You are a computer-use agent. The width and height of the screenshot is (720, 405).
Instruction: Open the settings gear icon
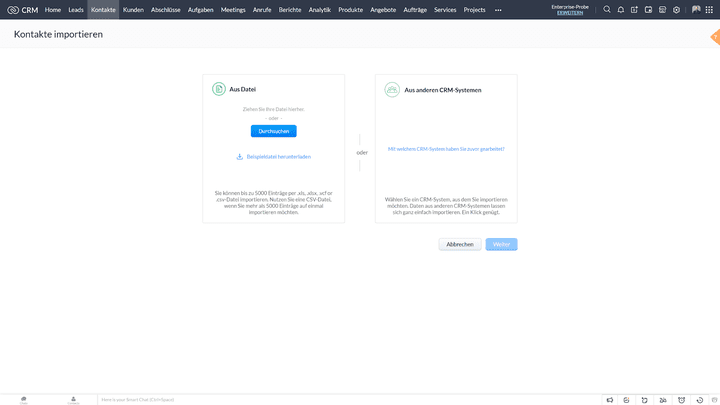676,9
